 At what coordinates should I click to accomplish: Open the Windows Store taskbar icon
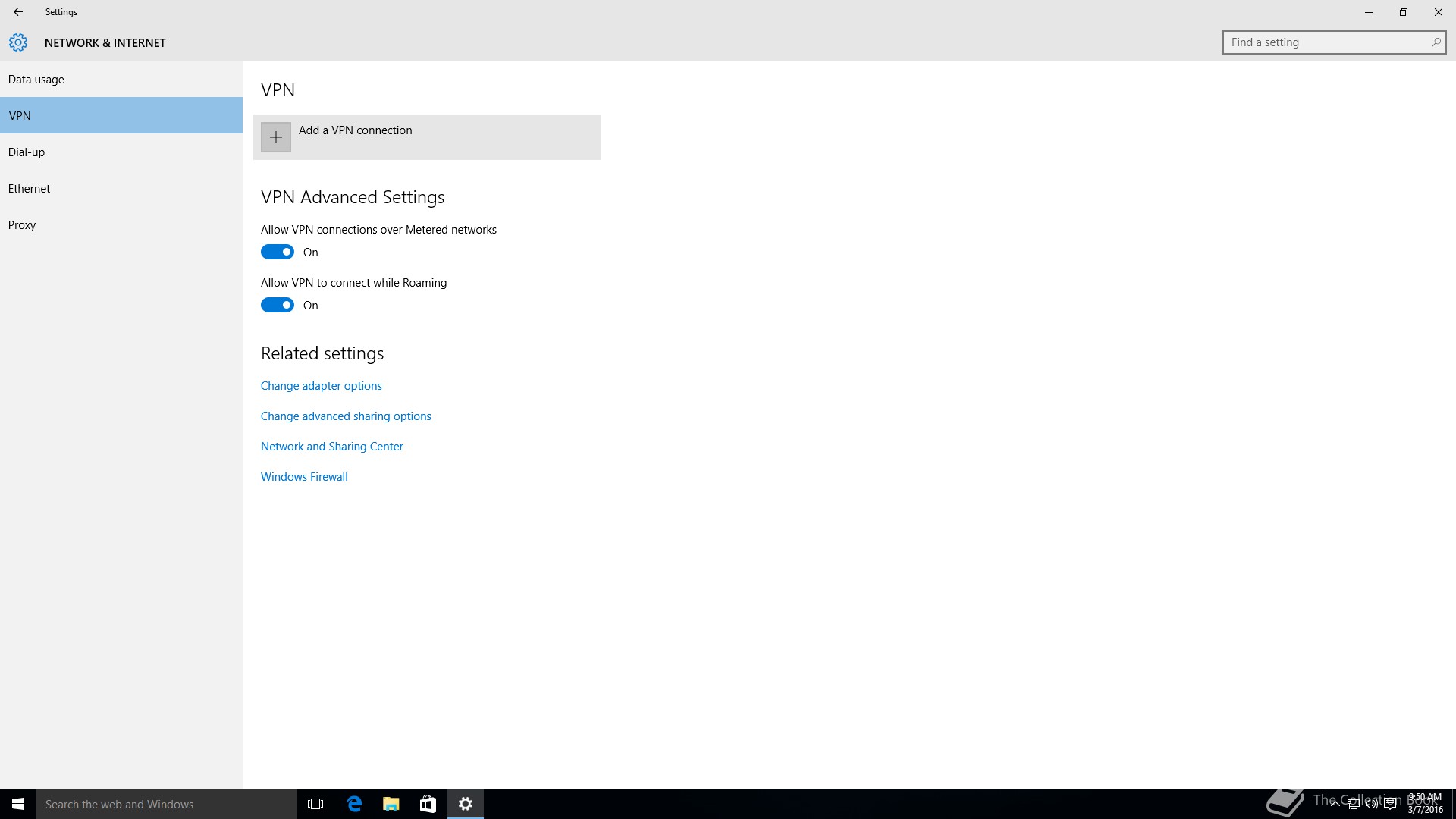click(x=428, y=804)
